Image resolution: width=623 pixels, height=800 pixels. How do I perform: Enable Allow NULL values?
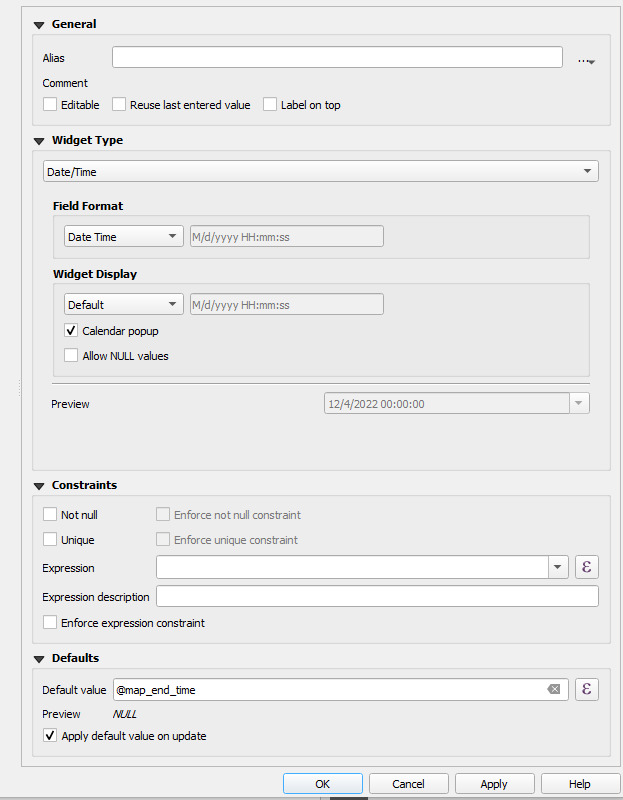point(71,355)
